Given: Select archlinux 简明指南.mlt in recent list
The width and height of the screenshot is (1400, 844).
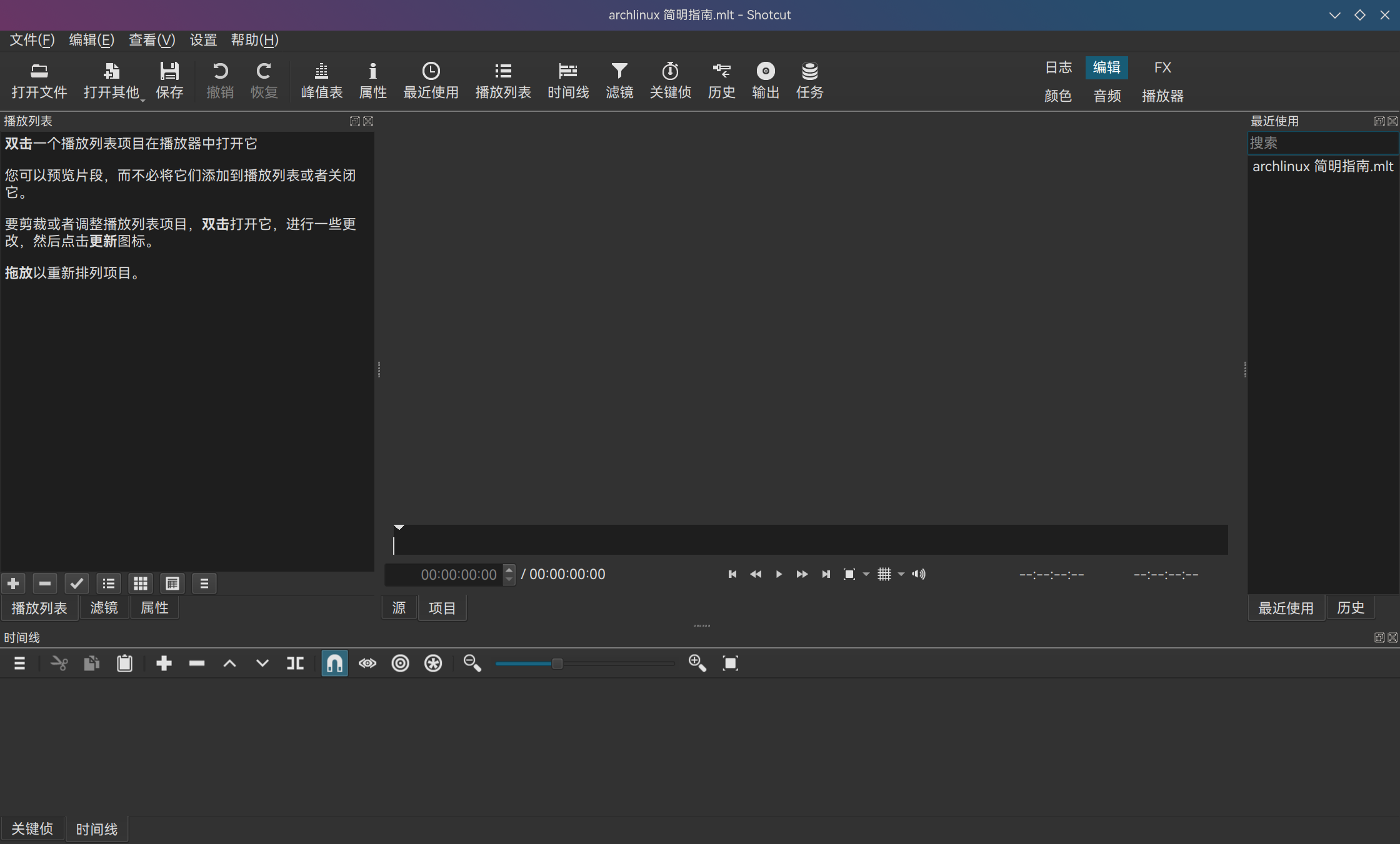Looking at the screenshot, I should [x=1322, y=166].
